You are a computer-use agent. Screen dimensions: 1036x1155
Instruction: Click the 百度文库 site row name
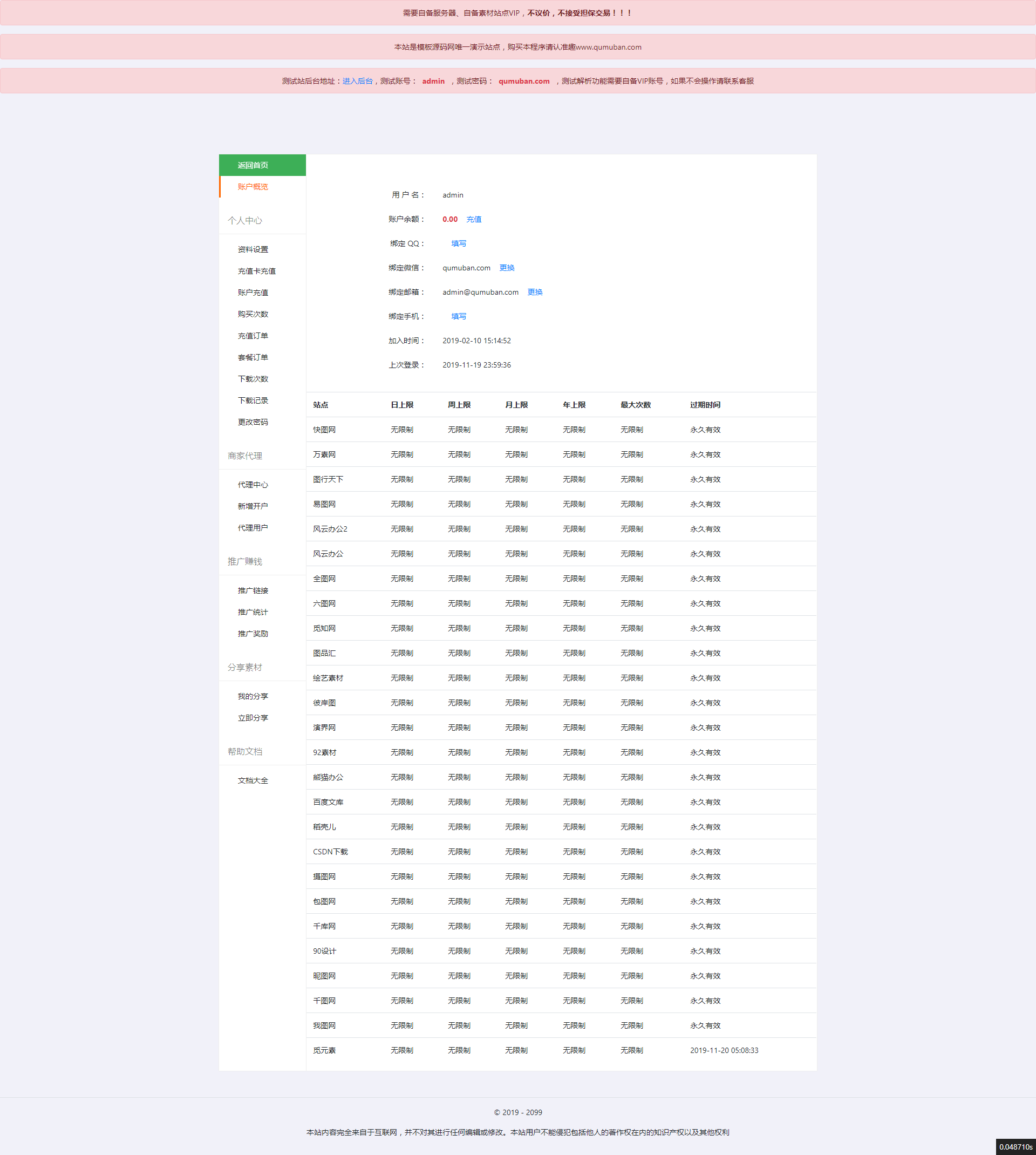[328, 802]
